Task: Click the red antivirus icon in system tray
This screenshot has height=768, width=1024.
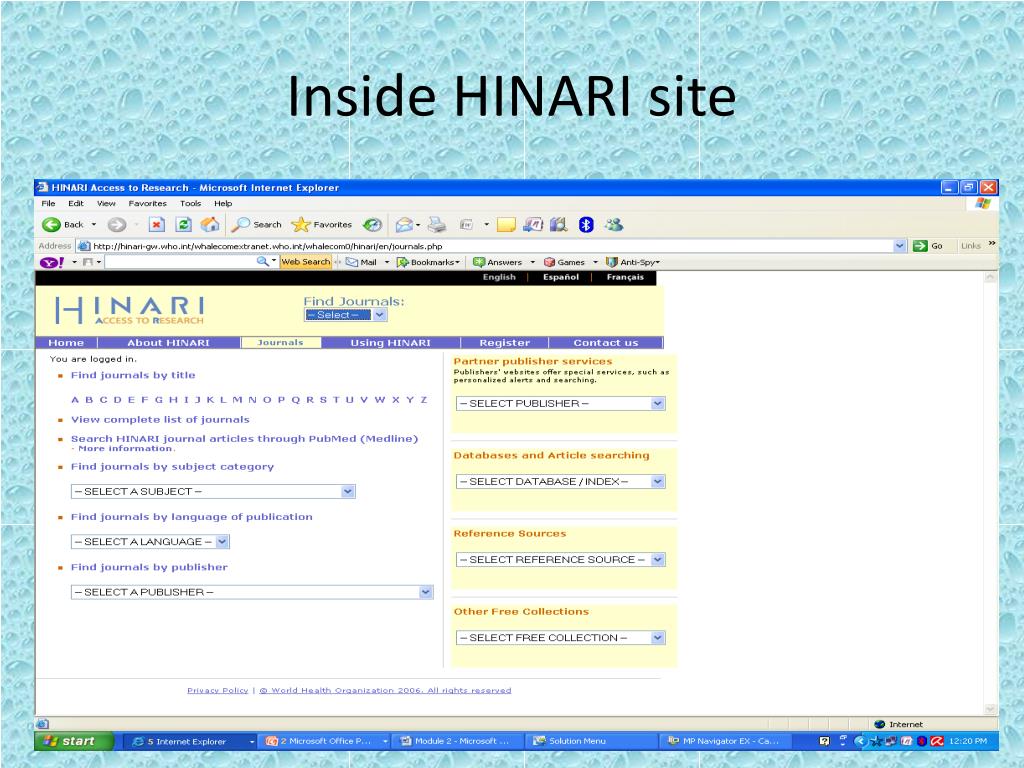Action: [x=937, y=741]
